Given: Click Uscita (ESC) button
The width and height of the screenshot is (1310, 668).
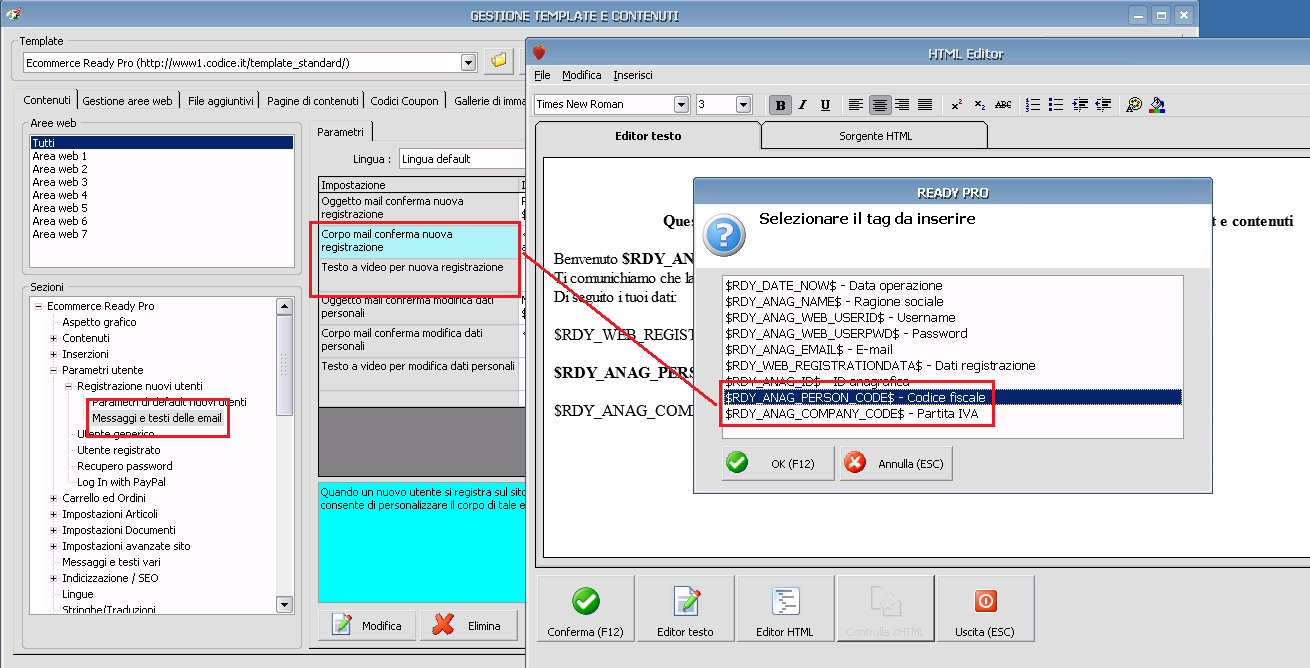Looking at the screenshot, I should 985,609.
